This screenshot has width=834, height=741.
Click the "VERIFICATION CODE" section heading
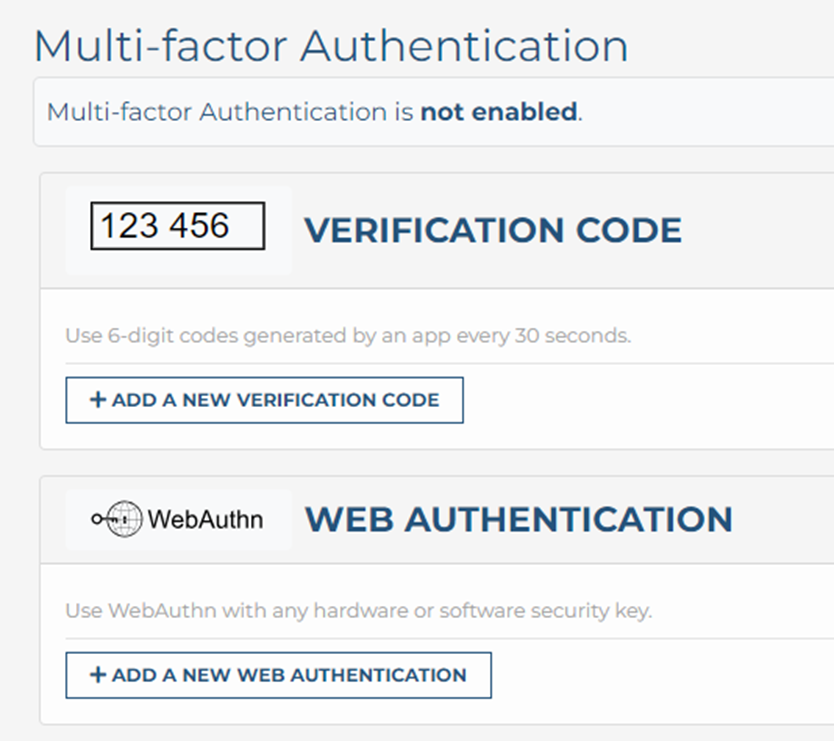(x=493, y=230)
